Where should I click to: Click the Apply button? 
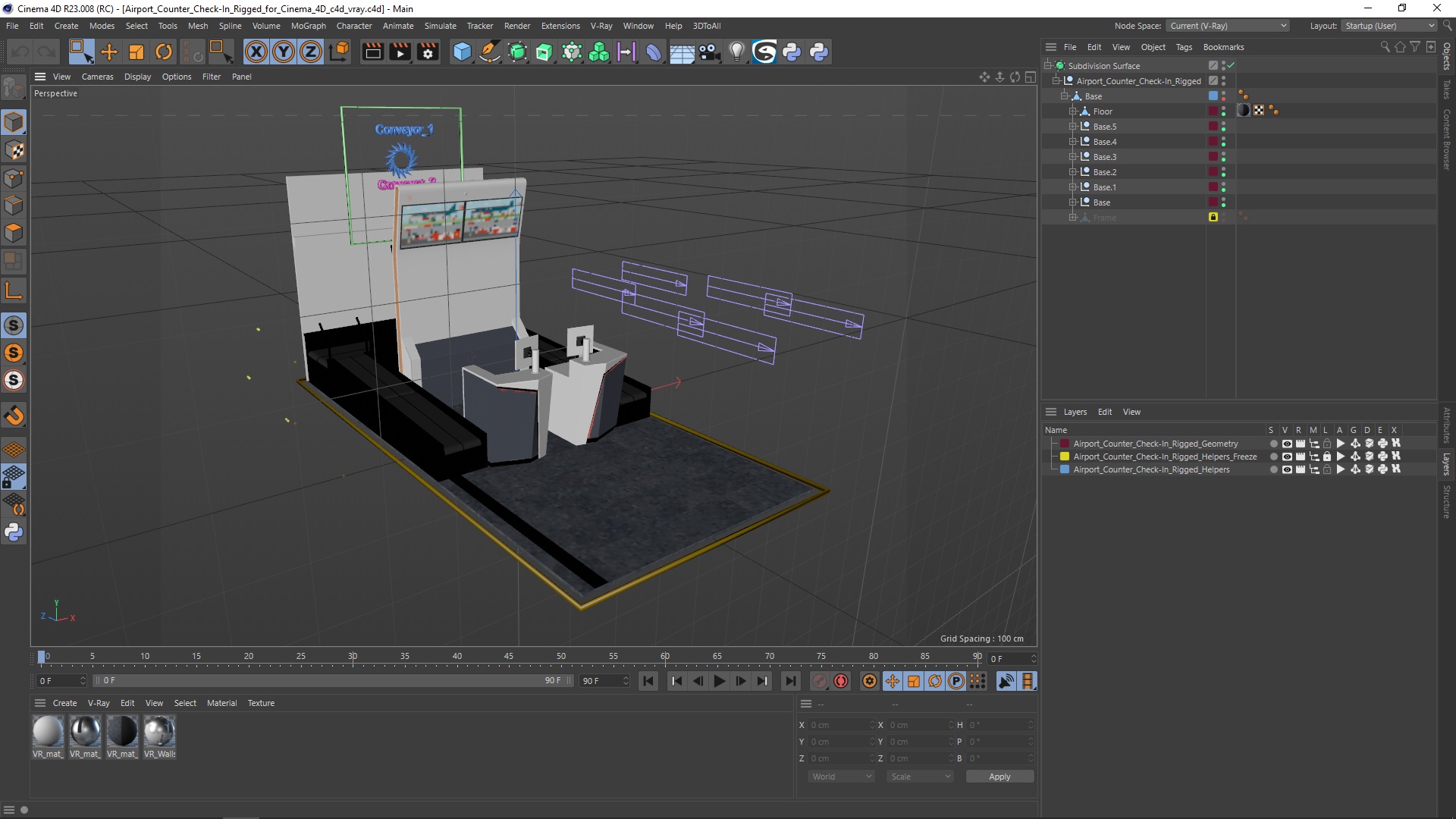999,777
